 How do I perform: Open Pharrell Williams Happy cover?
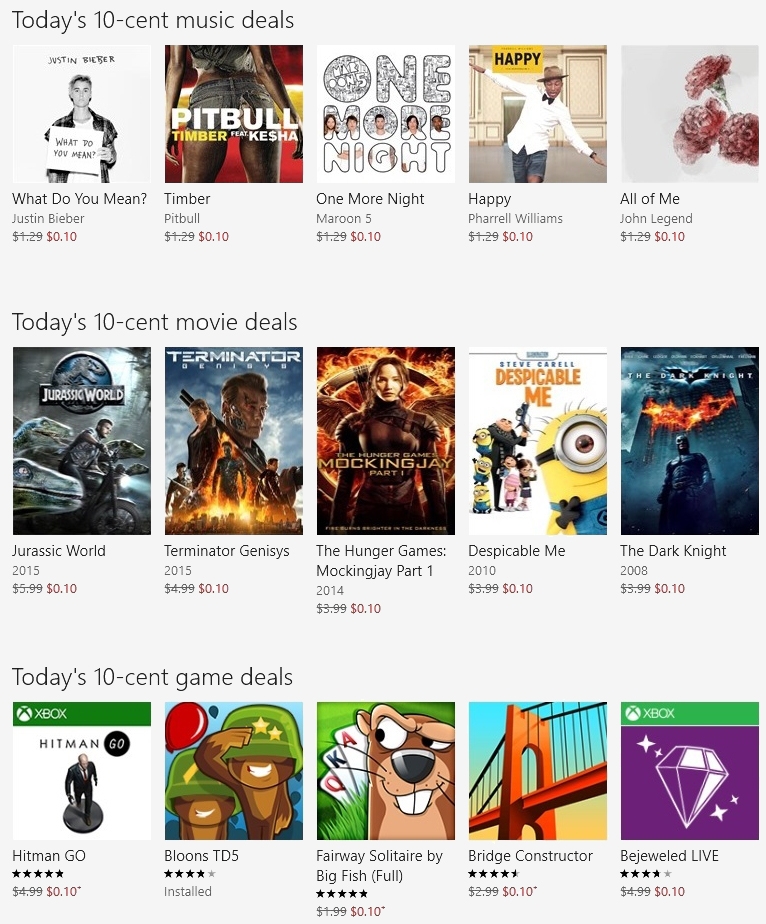(538, 114)
